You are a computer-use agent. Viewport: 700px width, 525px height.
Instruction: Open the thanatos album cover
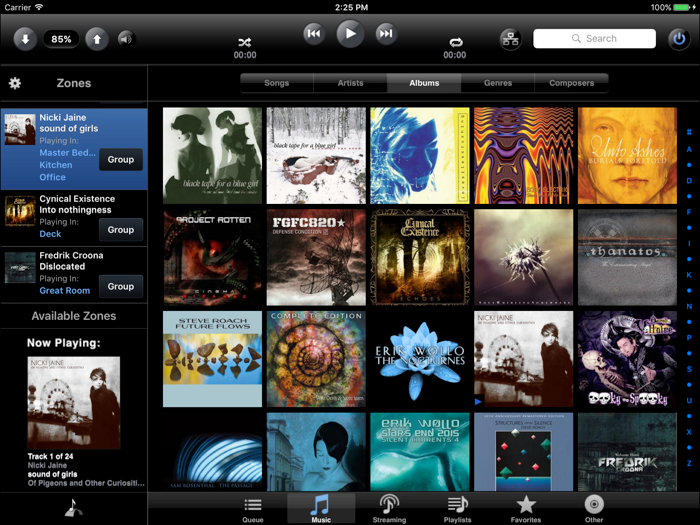coord(627,257)
